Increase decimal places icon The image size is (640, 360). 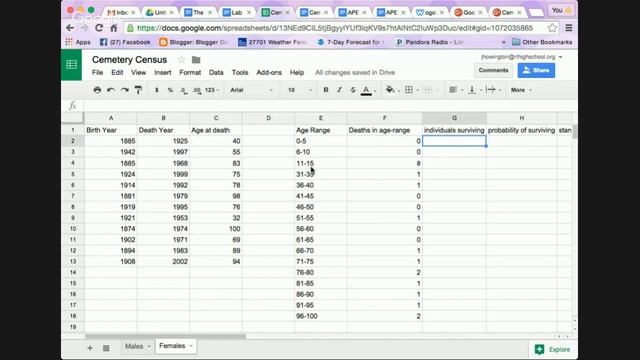click(197, 90)
